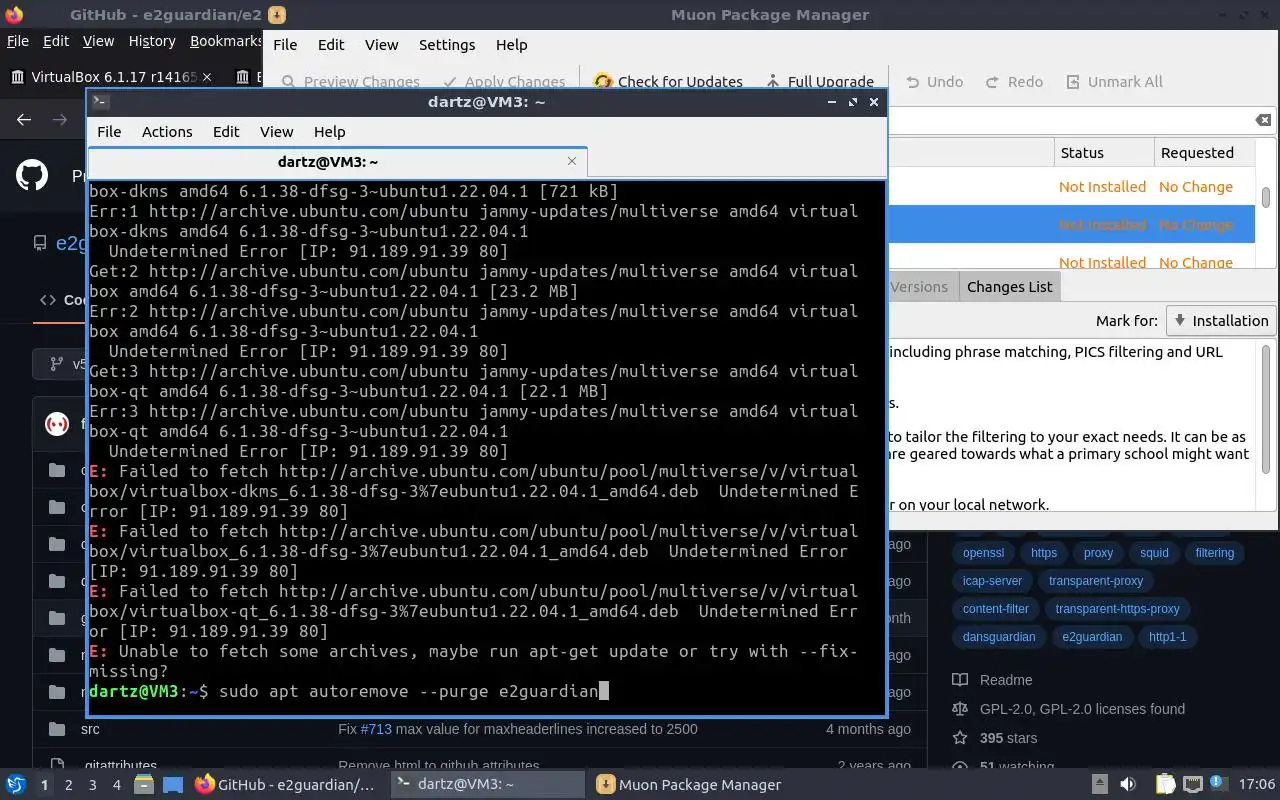Click the clock showing 17:06

coord(1256,785)
